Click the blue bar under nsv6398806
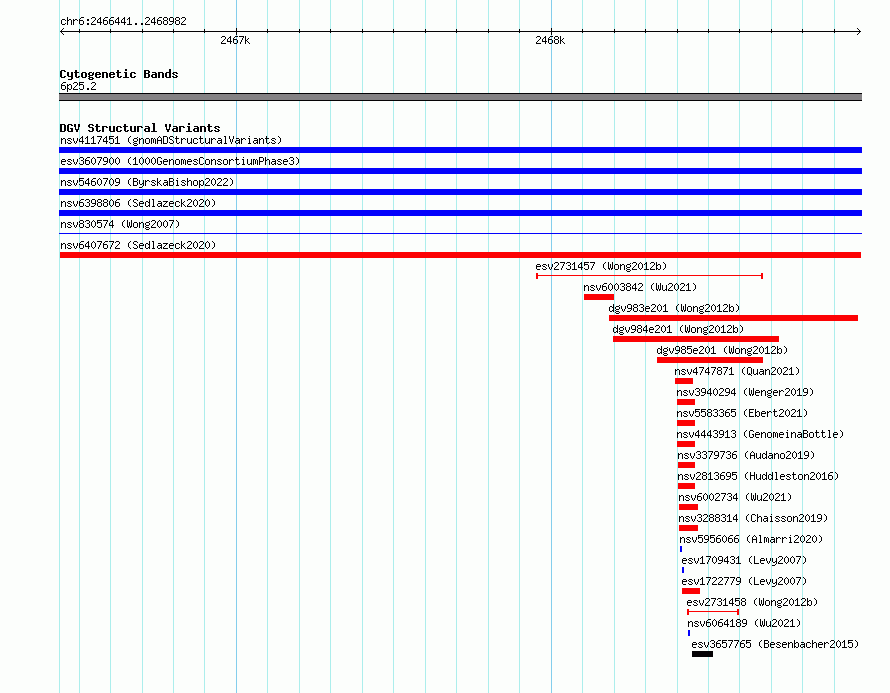Screen dimensions: 890x693 [460, 213]
